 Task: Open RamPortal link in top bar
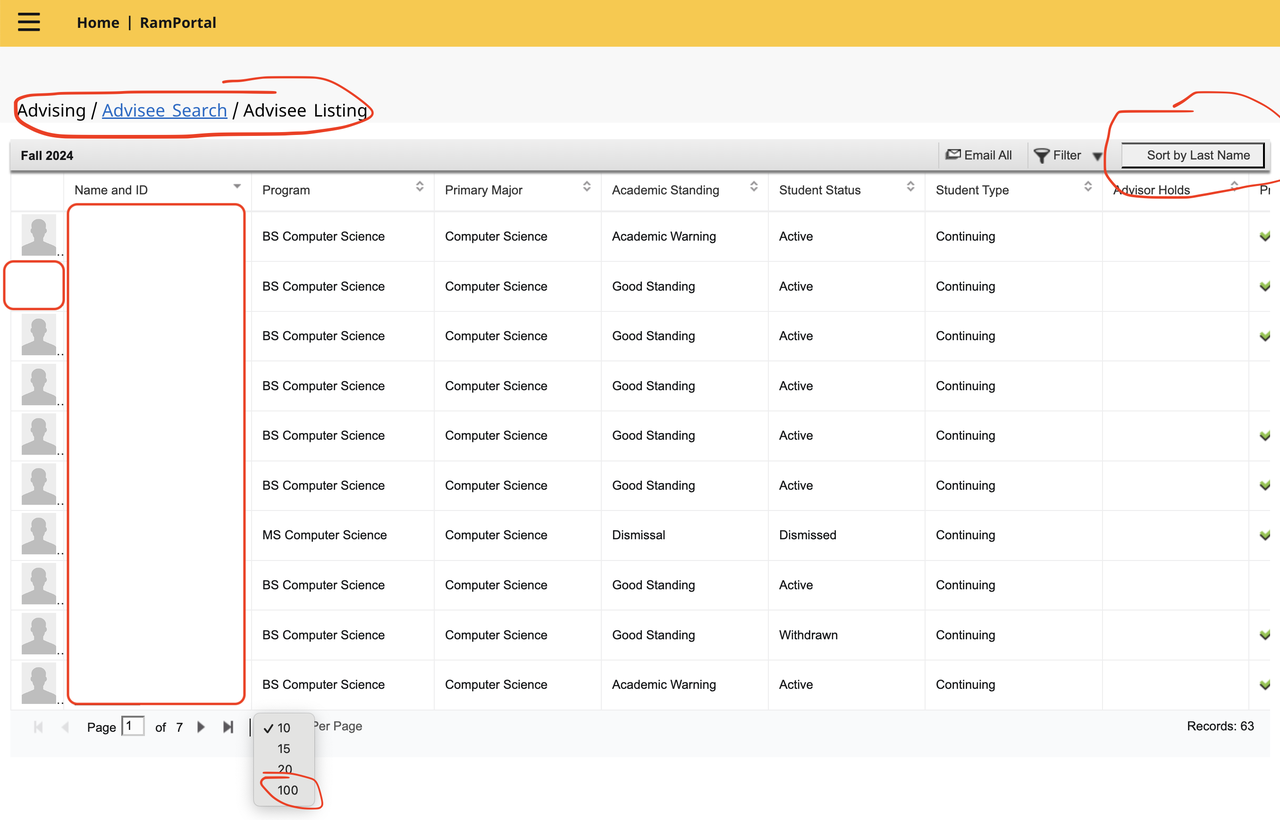pyautogui.click(x=178, y=22)
